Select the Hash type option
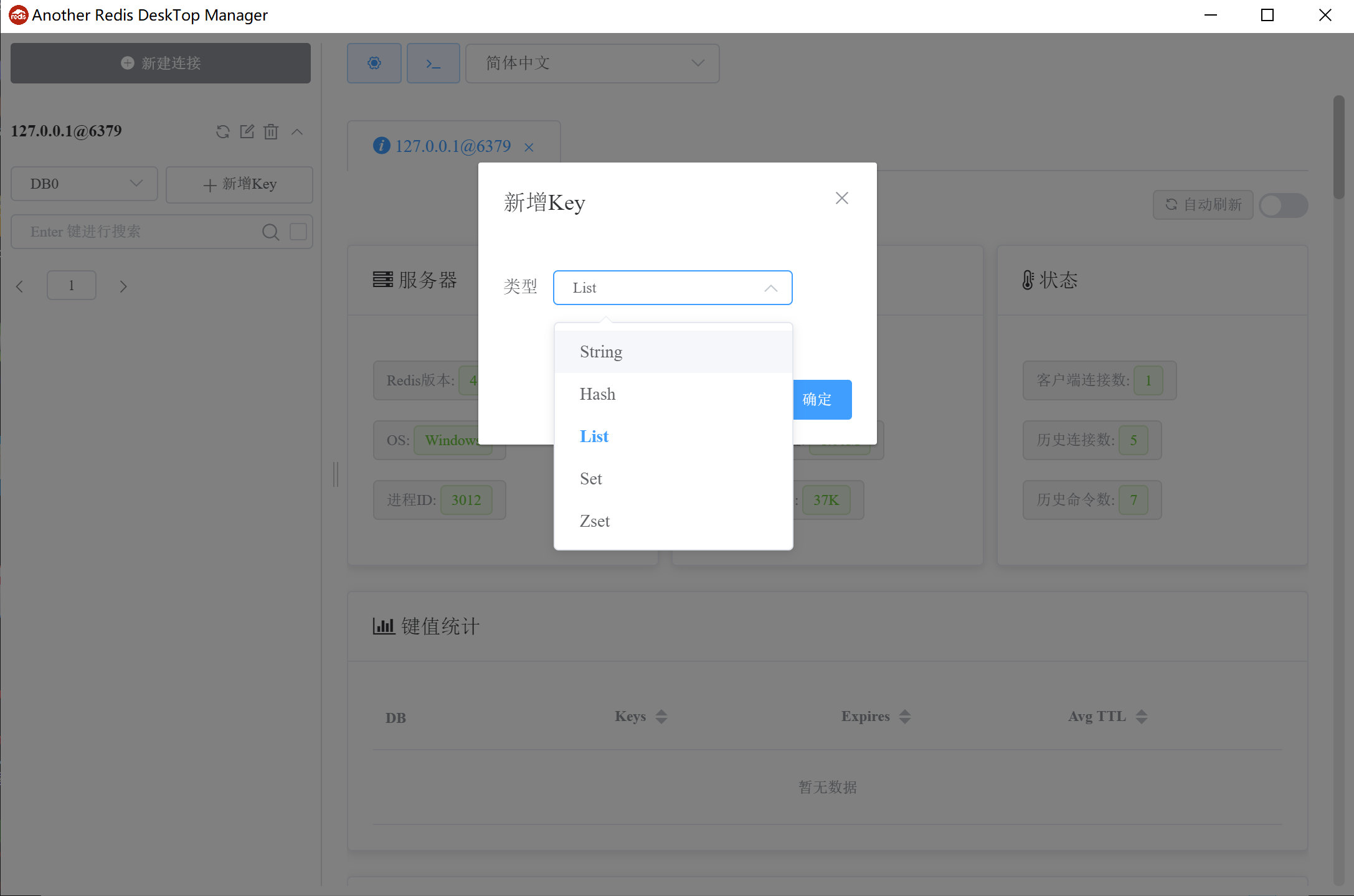 pos(598,394)
